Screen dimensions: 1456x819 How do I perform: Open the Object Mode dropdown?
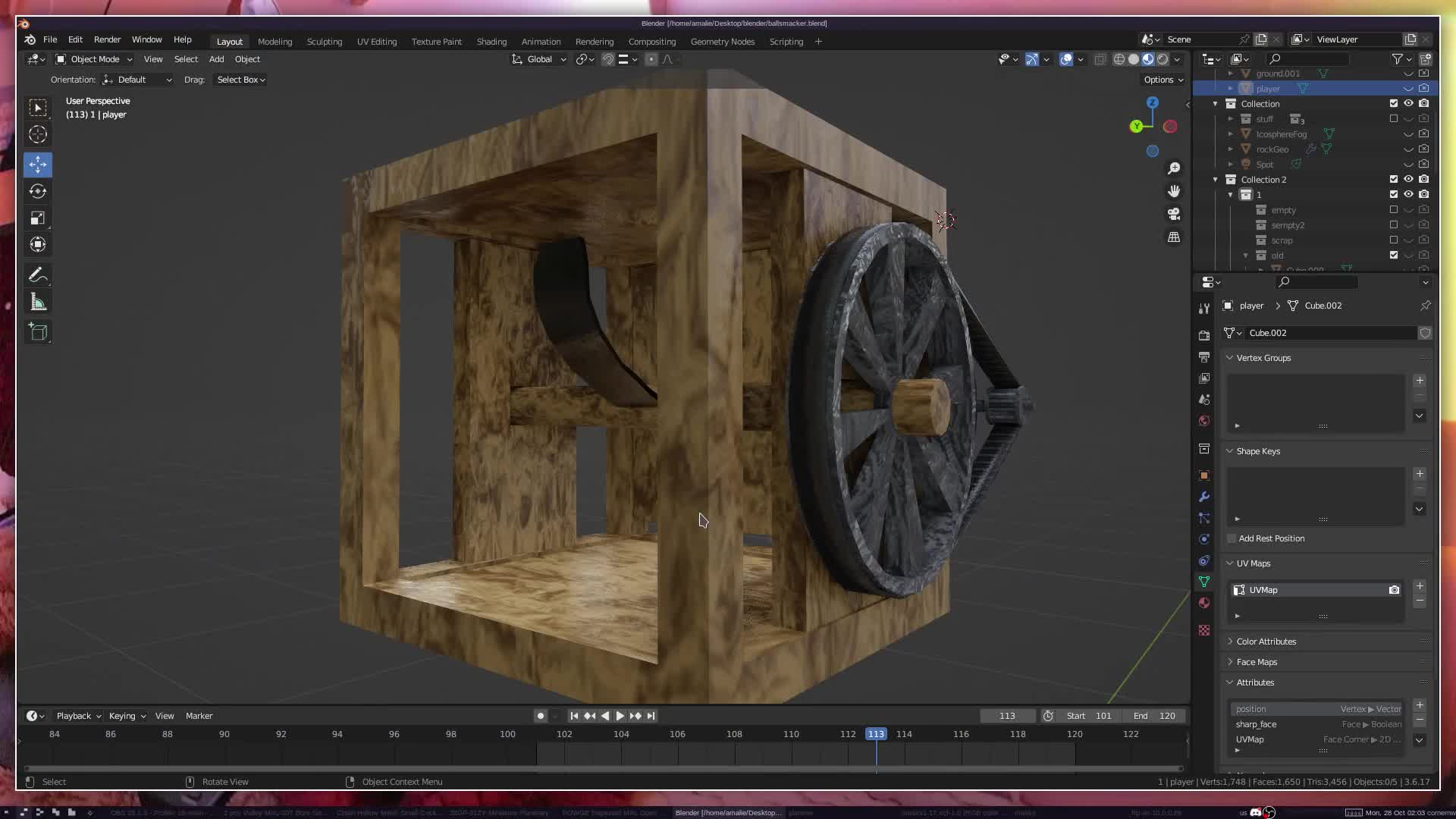point(94,59)
